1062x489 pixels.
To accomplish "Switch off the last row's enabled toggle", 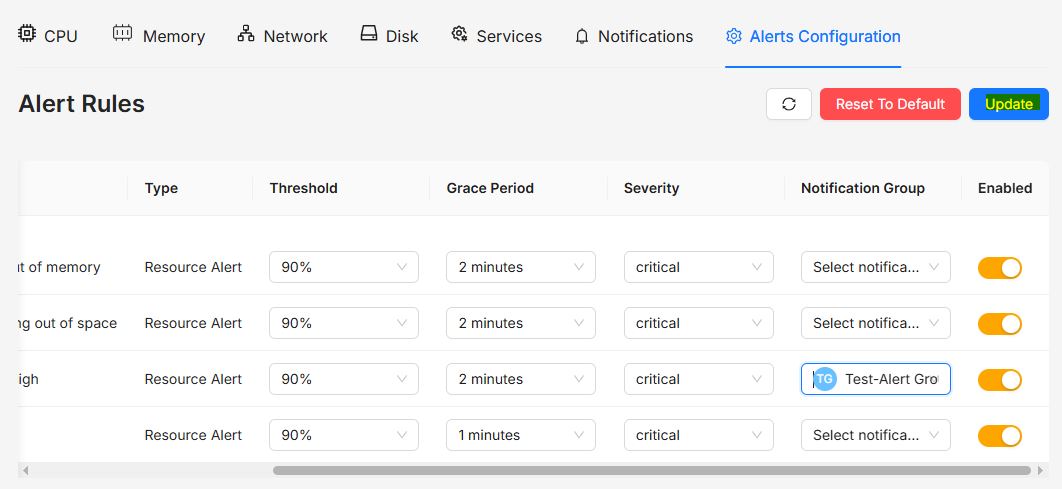I will (1000, 435).
